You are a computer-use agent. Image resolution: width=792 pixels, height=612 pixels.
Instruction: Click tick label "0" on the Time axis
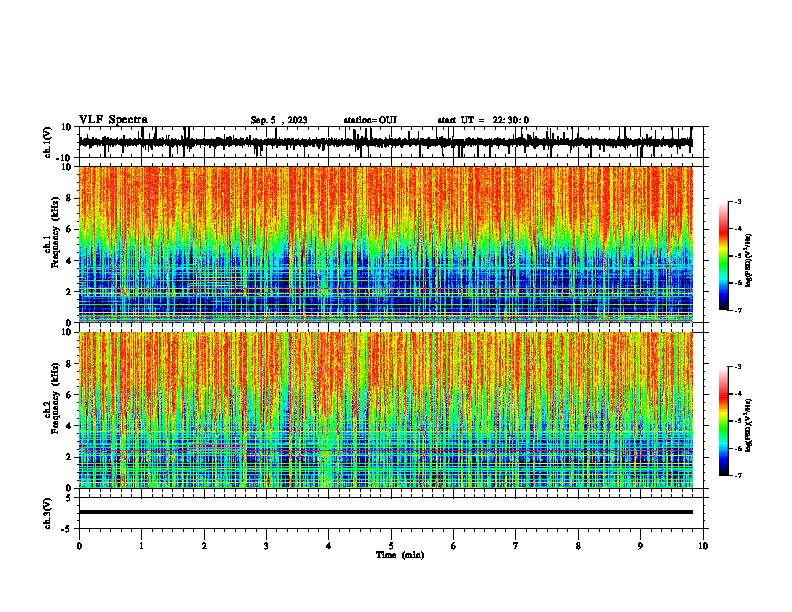[x=79, y=546]
